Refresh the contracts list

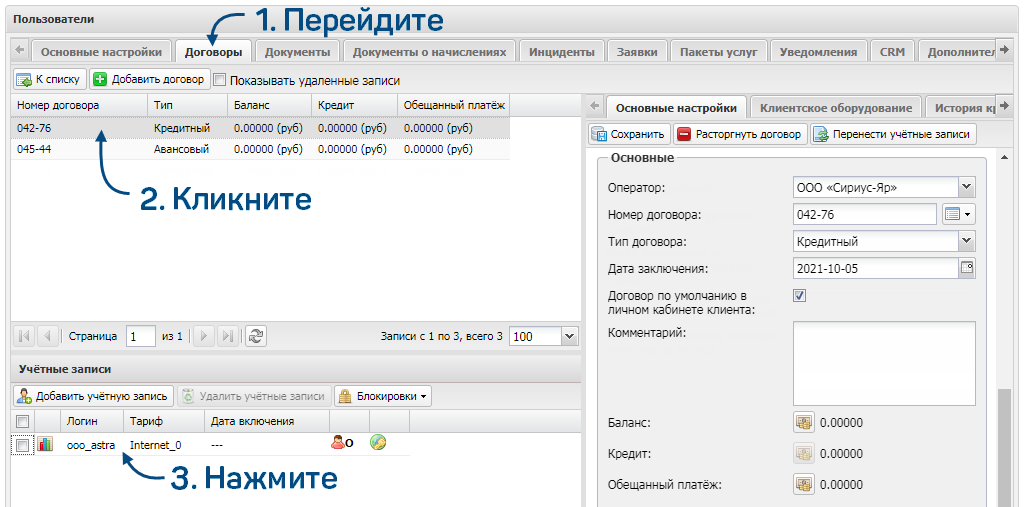(256, 336)
